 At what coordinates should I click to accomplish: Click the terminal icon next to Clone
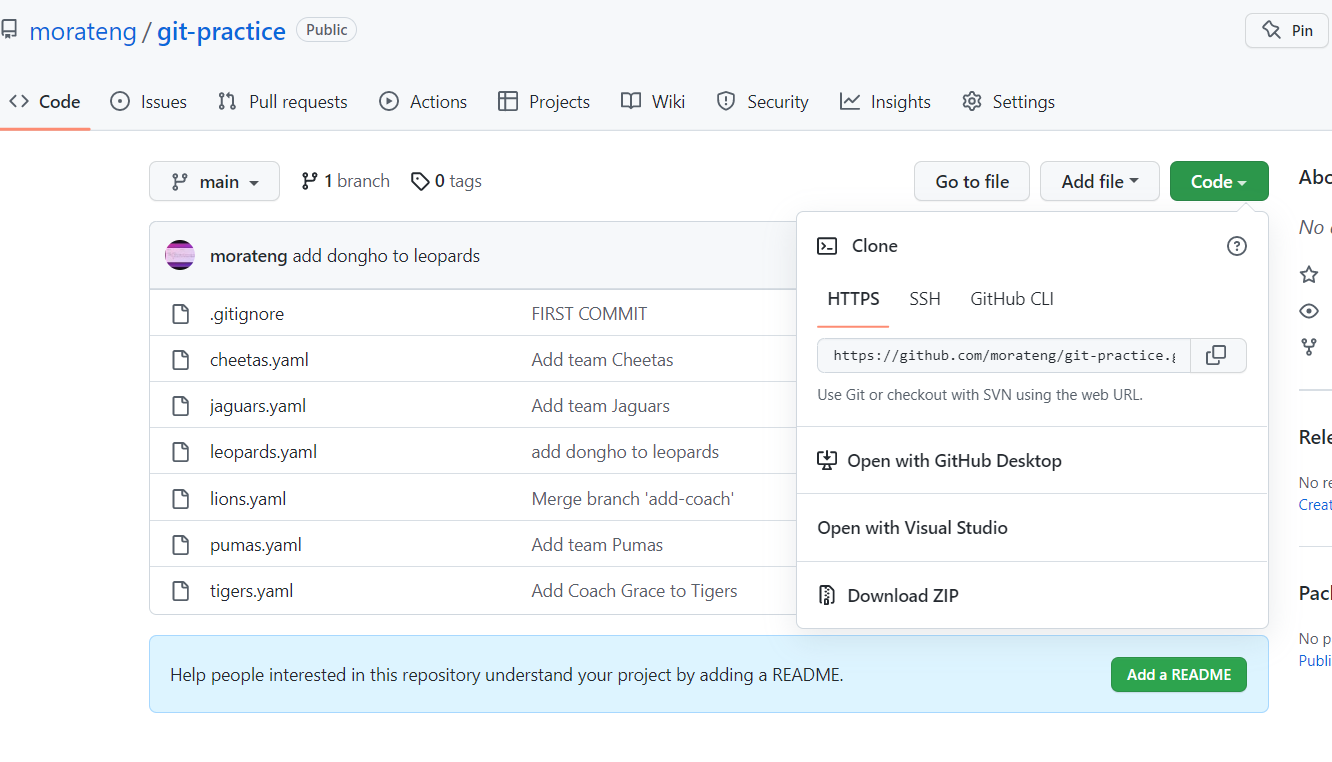pos(827,246)
